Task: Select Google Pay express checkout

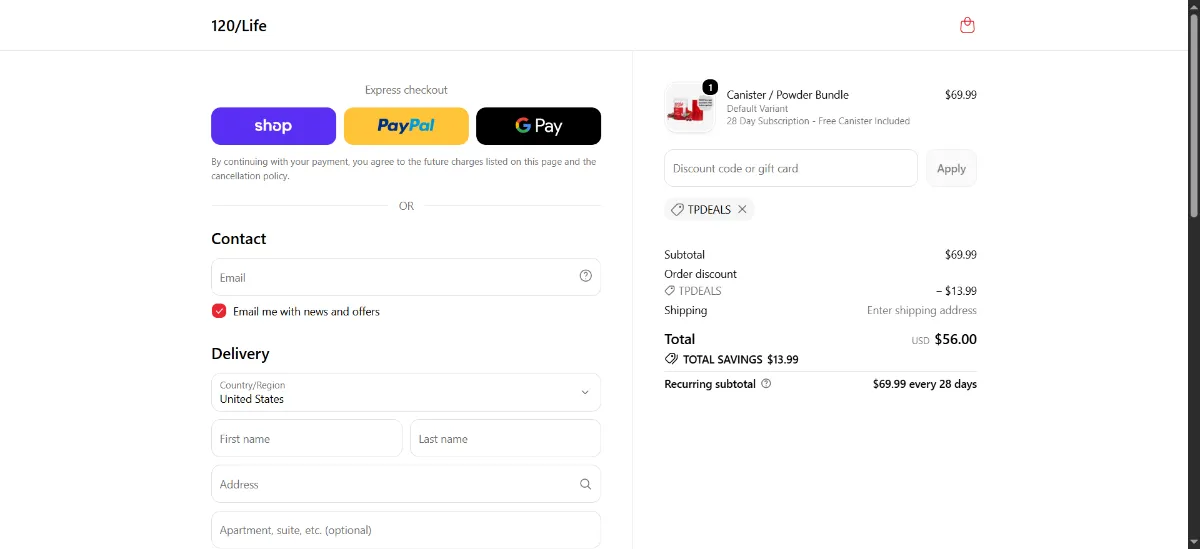Action: 538,126
